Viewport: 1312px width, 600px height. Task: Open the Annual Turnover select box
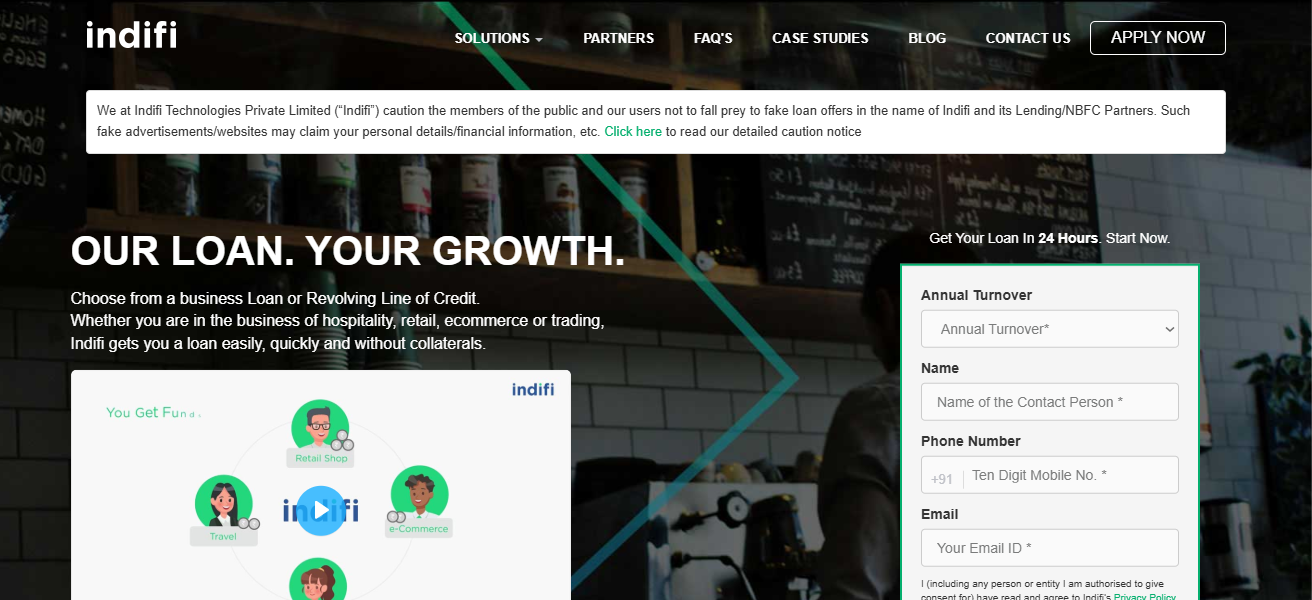(1050, 329)
